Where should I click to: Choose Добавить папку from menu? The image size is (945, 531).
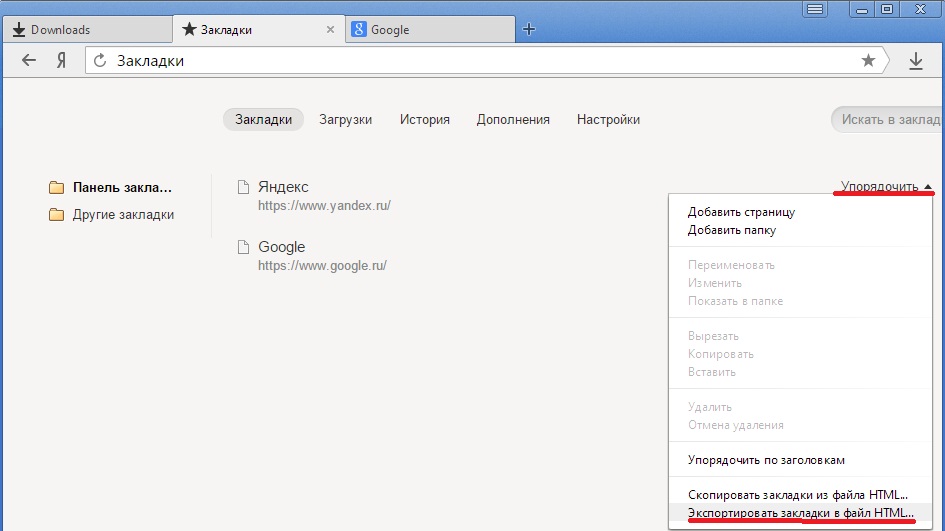(731, 230)
